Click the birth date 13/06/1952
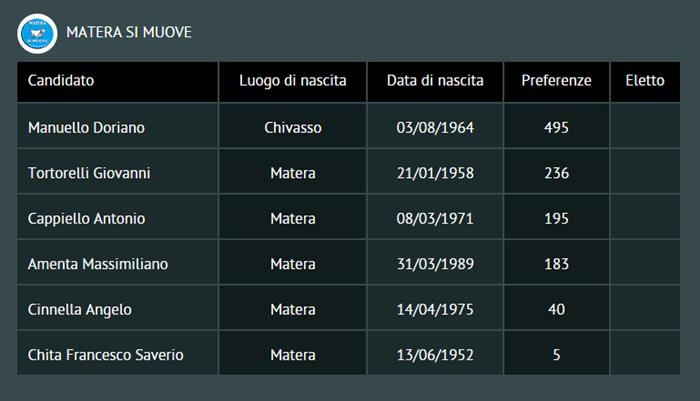 click(x=435, y=355)
